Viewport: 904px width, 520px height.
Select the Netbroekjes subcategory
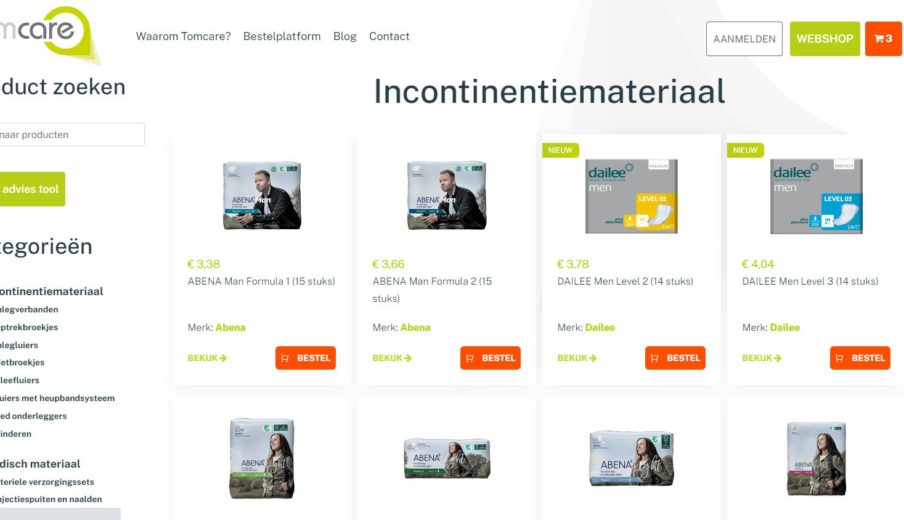pos(22,363)
